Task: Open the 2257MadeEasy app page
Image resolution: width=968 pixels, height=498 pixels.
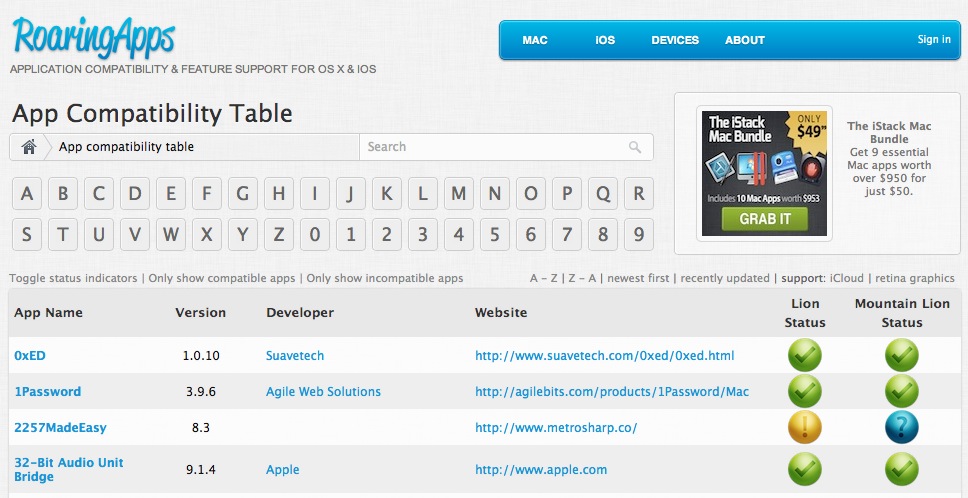Action: (x=60, y=428)
